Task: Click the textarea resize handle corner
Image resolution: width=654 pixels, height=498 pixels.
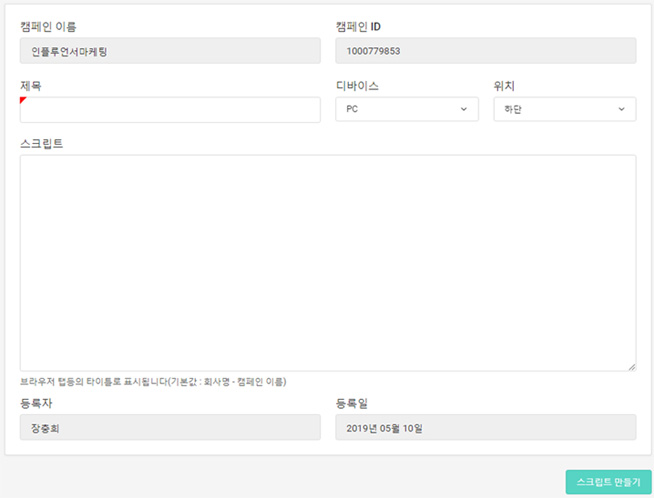Action: [x=632, y=367]
